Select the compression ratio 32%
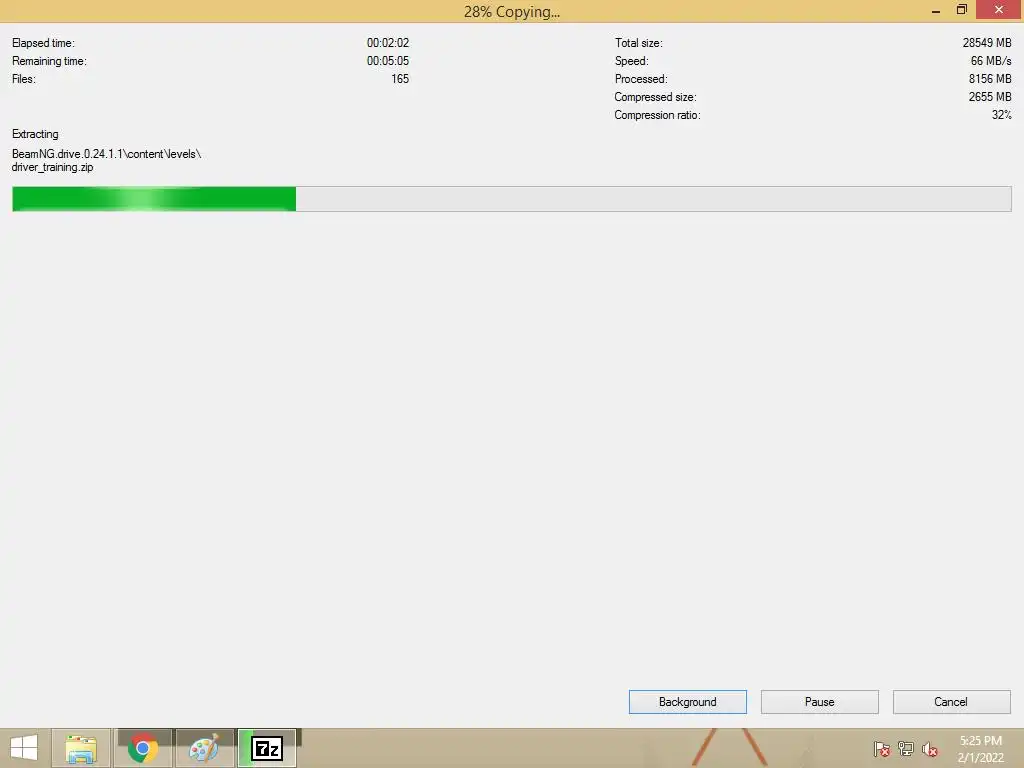 point(1002,115)
